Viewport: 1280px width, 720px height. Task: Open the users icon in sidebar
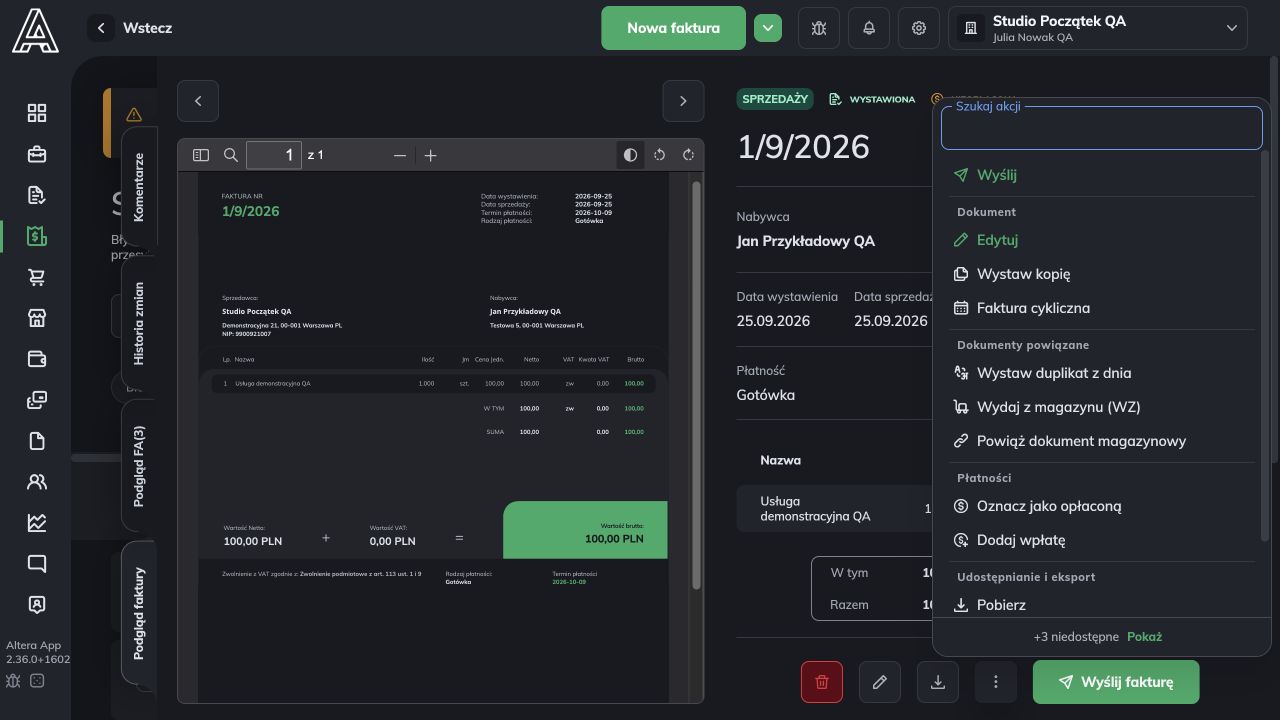(x=37, y=482)
